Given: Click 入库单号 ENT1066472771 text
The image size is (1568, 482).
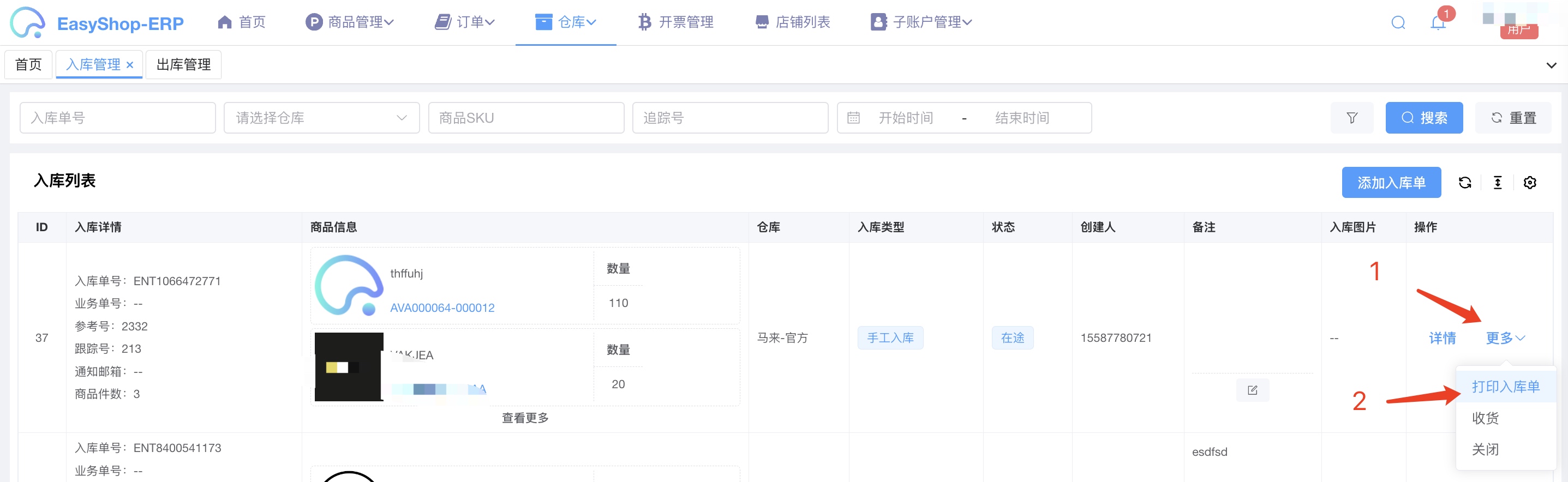Looking at the screenshot, I should click(x=147, y=281).
